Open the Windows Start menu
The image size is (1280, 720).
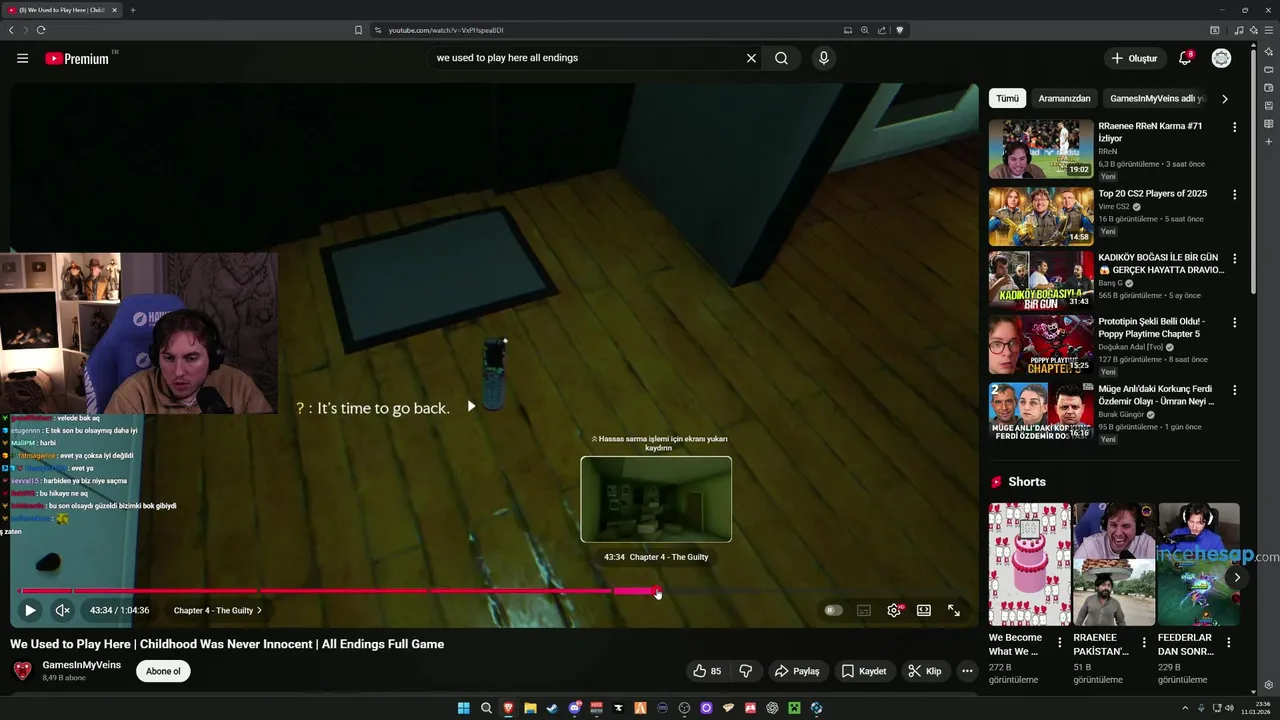point(464,708)
